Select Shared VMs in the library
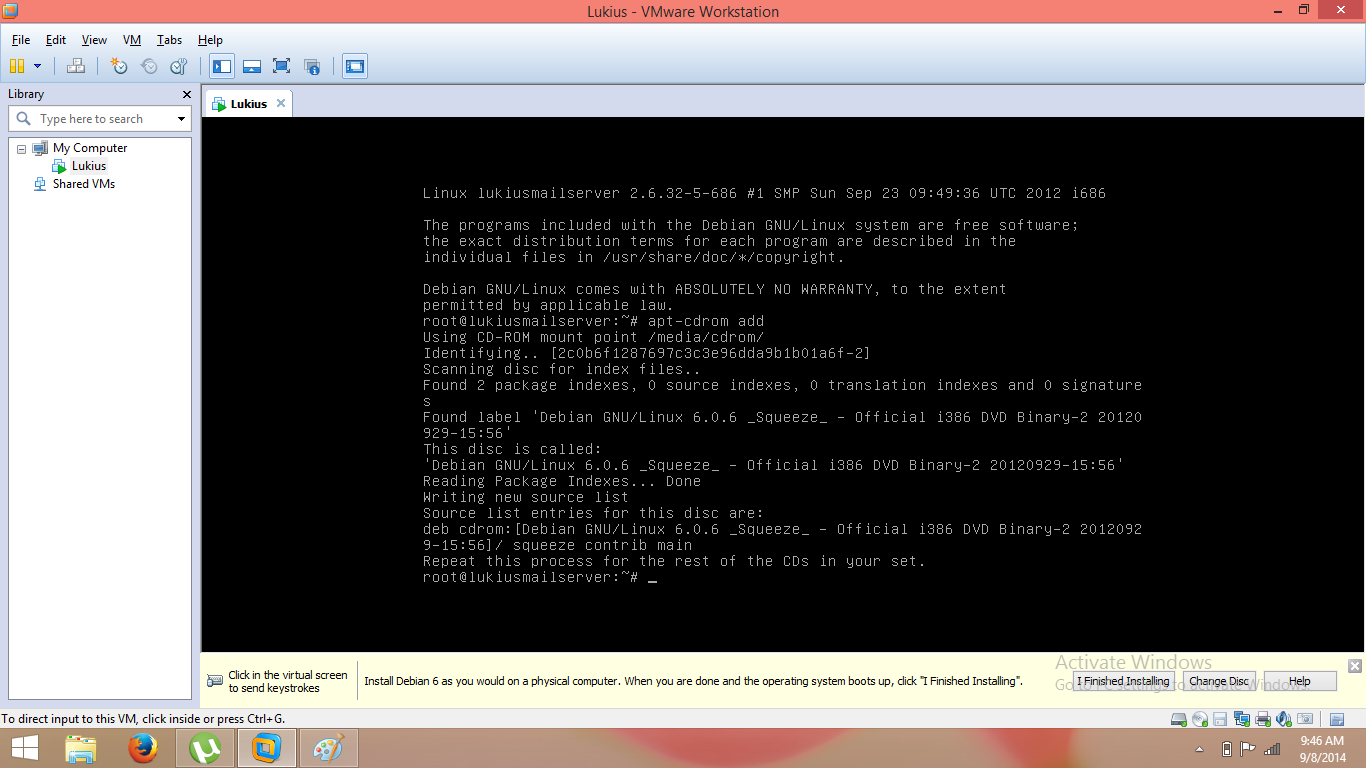This screenshot has height=768, width=1366. pos(84,184)
